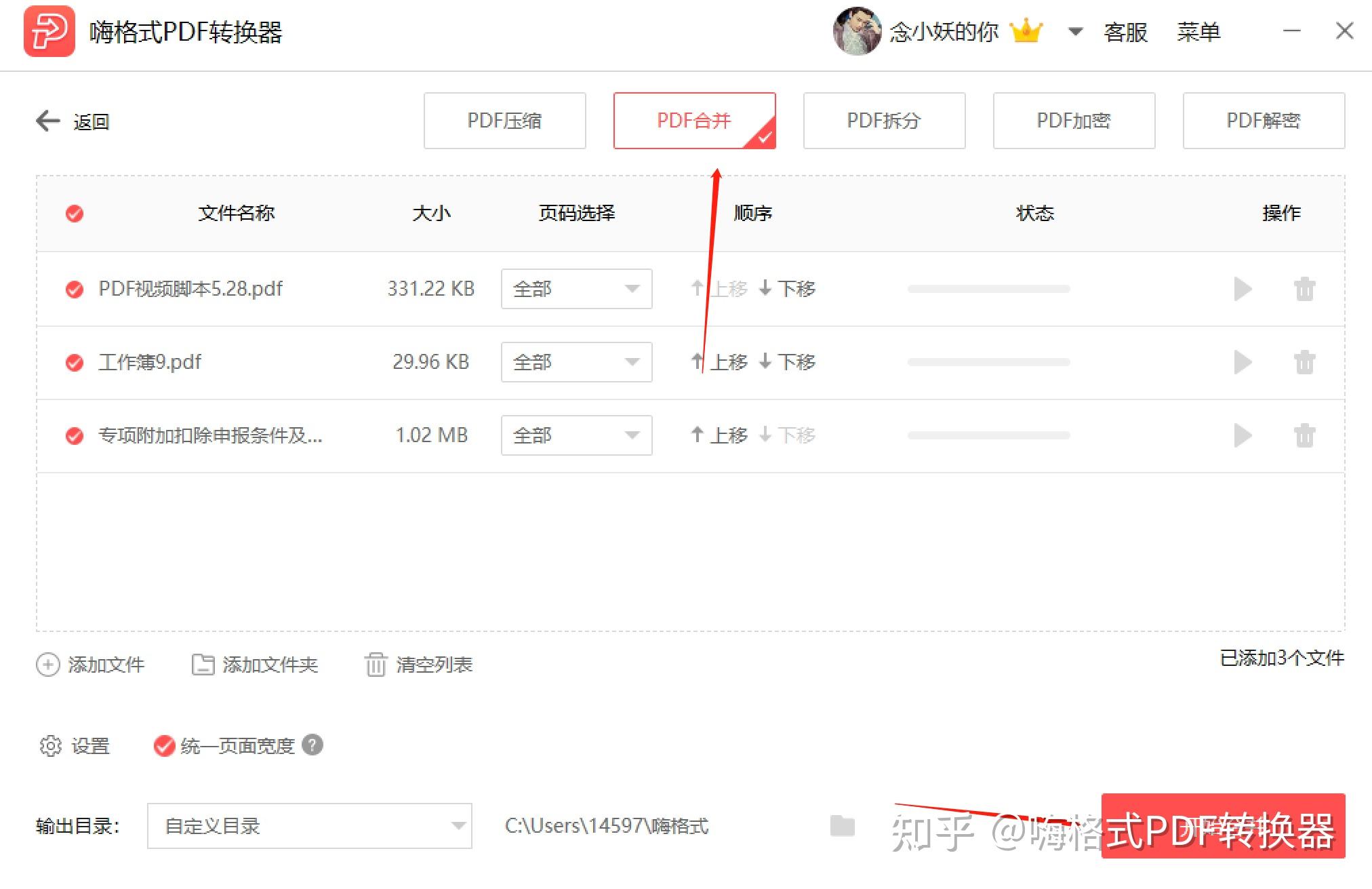Toggle the select-all checkbox in header
The height and width of the screenshot is (889, 1372).
click(x=75, y=214)
